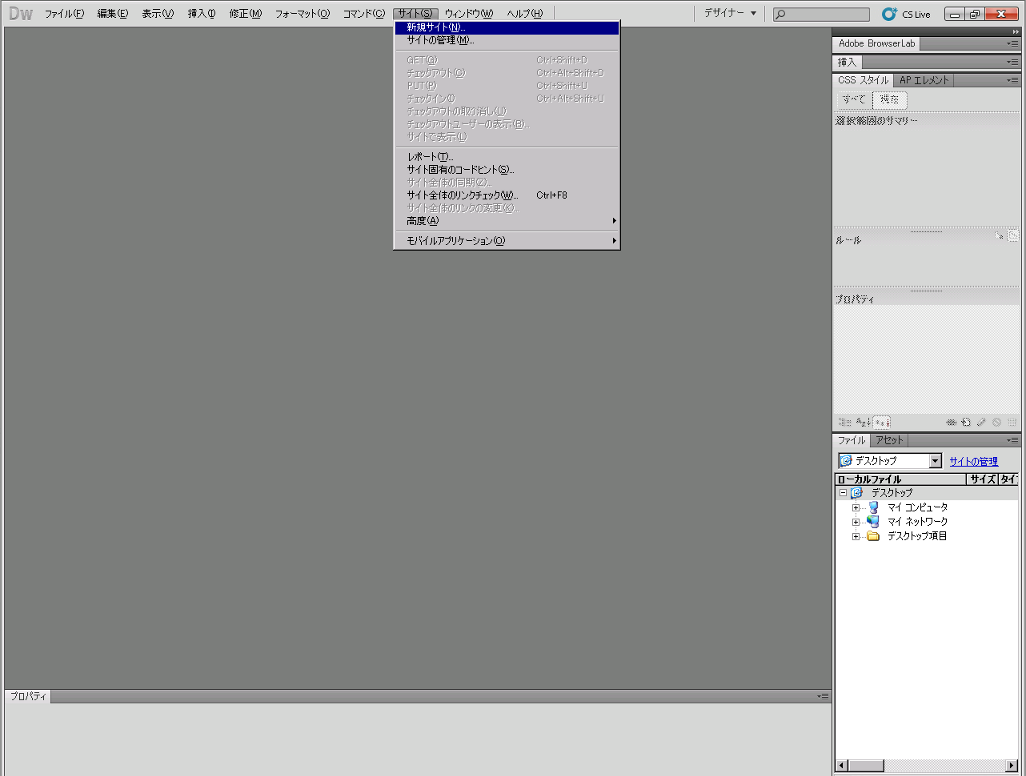Open CSS スタイル panel options menu icon
Viewport: 1026px width, 776px height.
[1013, 80]
